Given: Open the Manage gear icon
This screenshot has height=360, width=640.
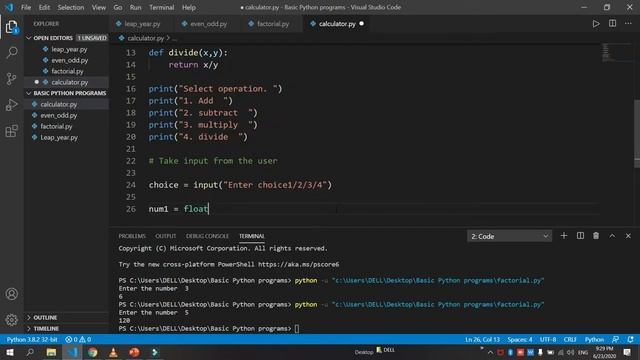Looking at the screenshot, I should 12,320.
